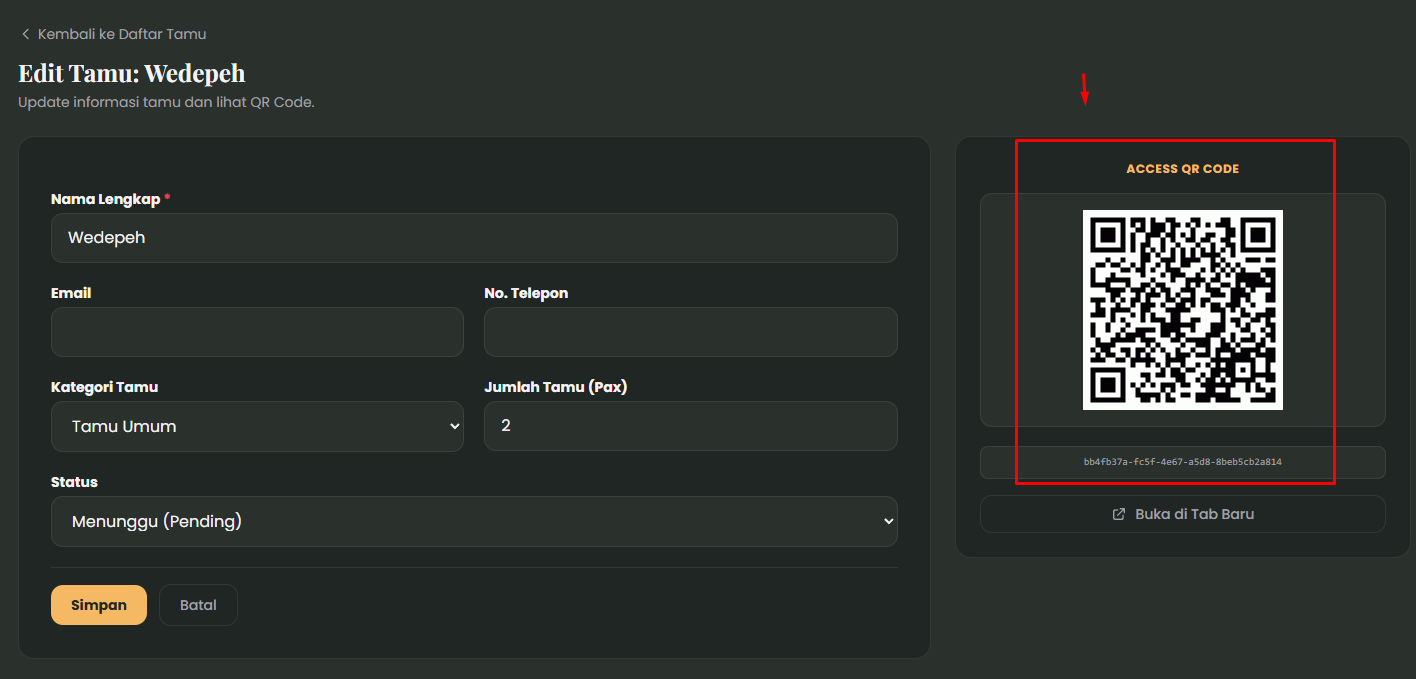Click the access QR code image
The width and height of the screenshot is (1416, 679).
pyautogui.click(x=1182, y=309)
